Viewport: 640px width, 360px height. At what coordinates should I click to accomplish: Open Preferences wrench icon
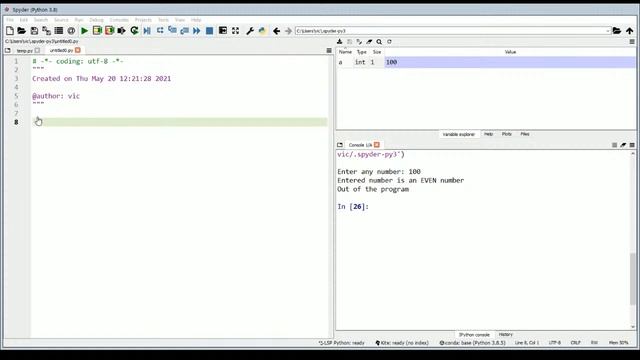[250, 31]
